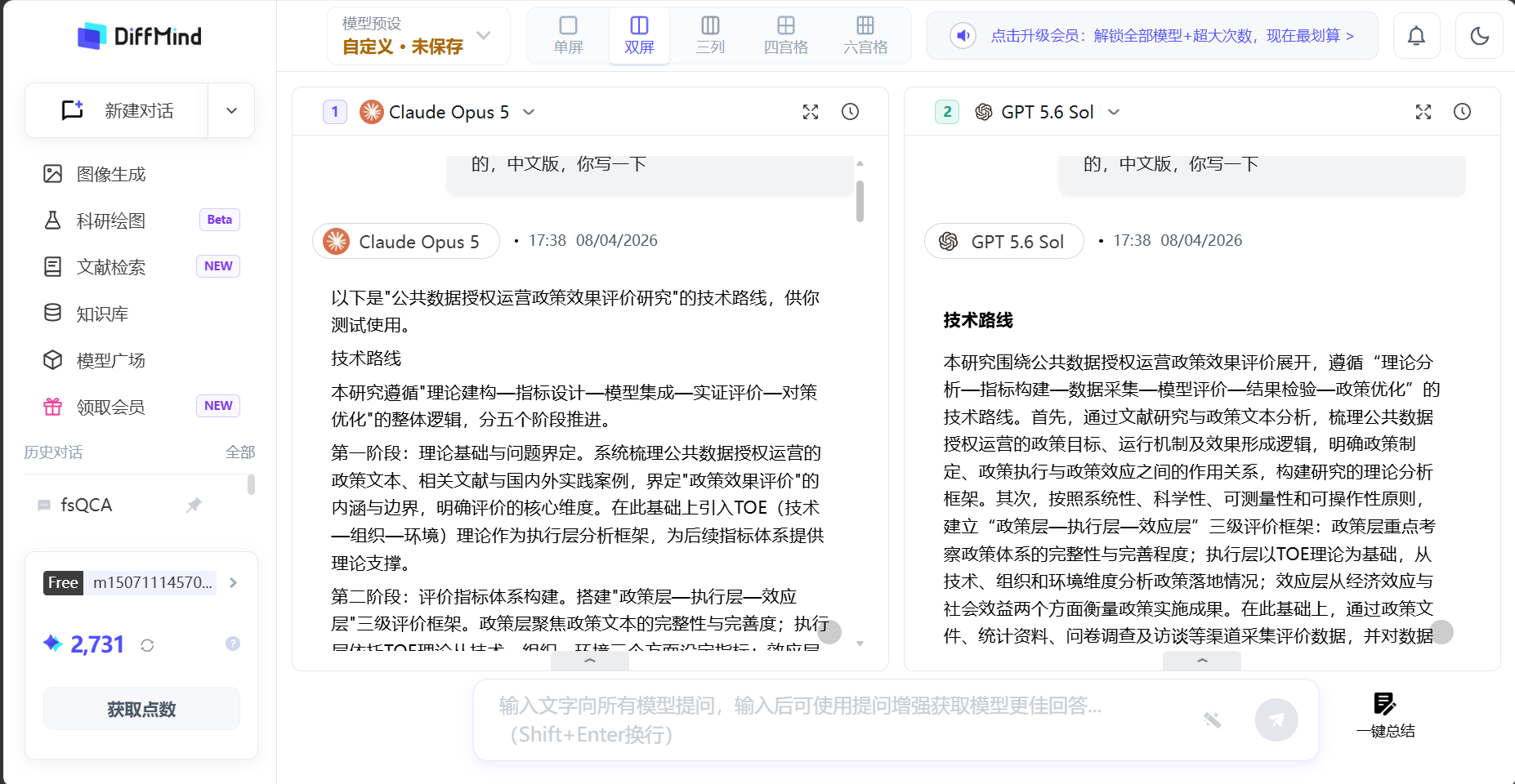The width and height of the screenshot is (1515, 784).
Task: Open 科研绘图 in the sidebar
Action: point(111,220)
